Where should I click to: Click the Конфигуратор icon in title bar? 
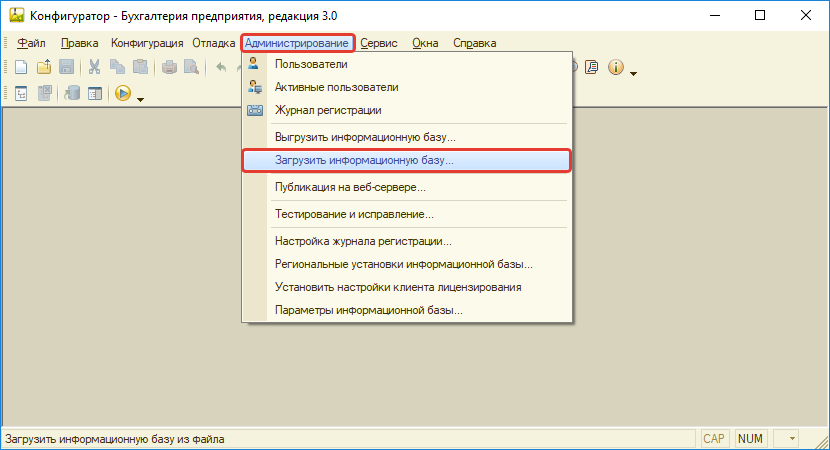pos(16,15)
